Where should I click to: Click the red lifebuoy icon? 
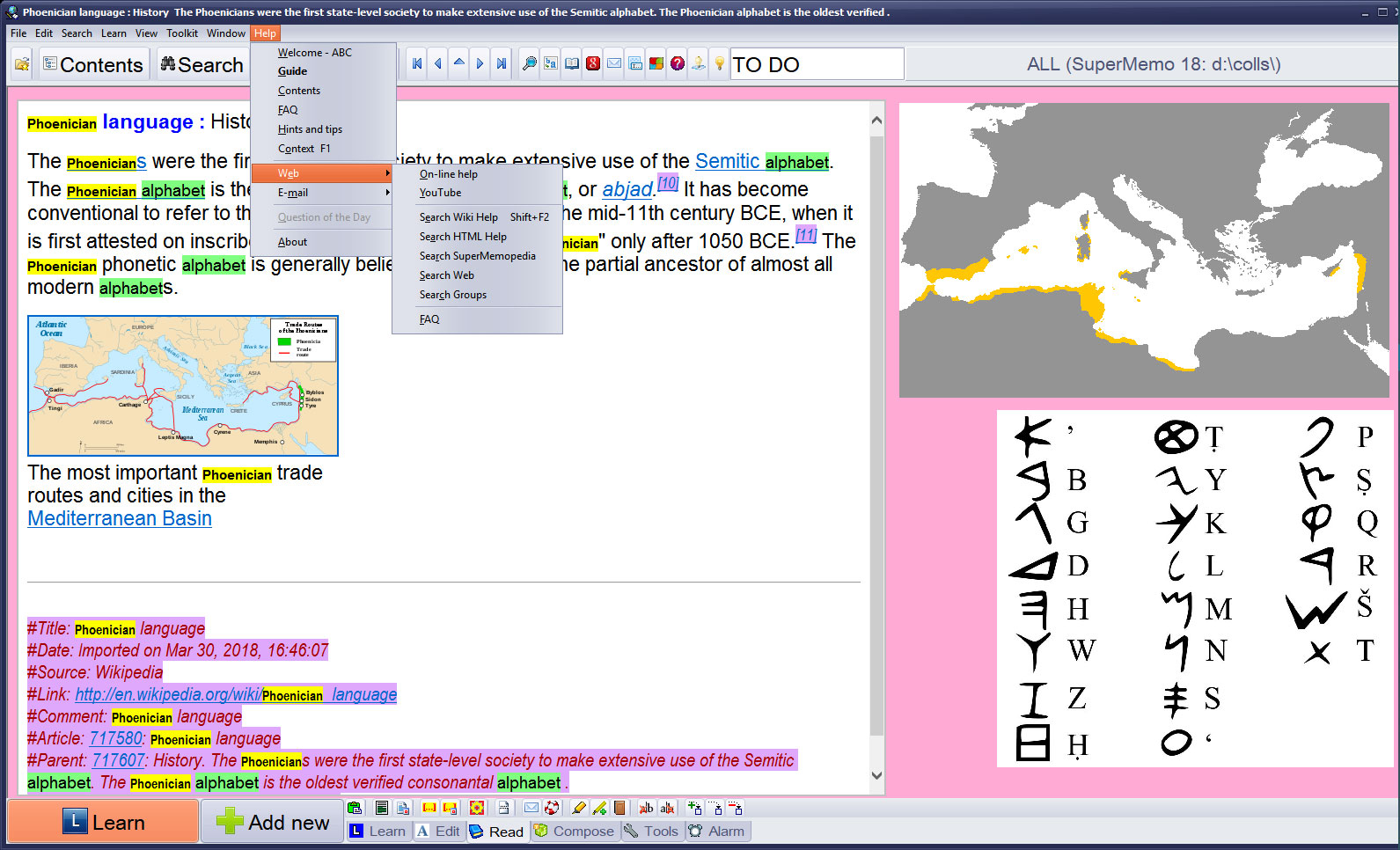552,808
